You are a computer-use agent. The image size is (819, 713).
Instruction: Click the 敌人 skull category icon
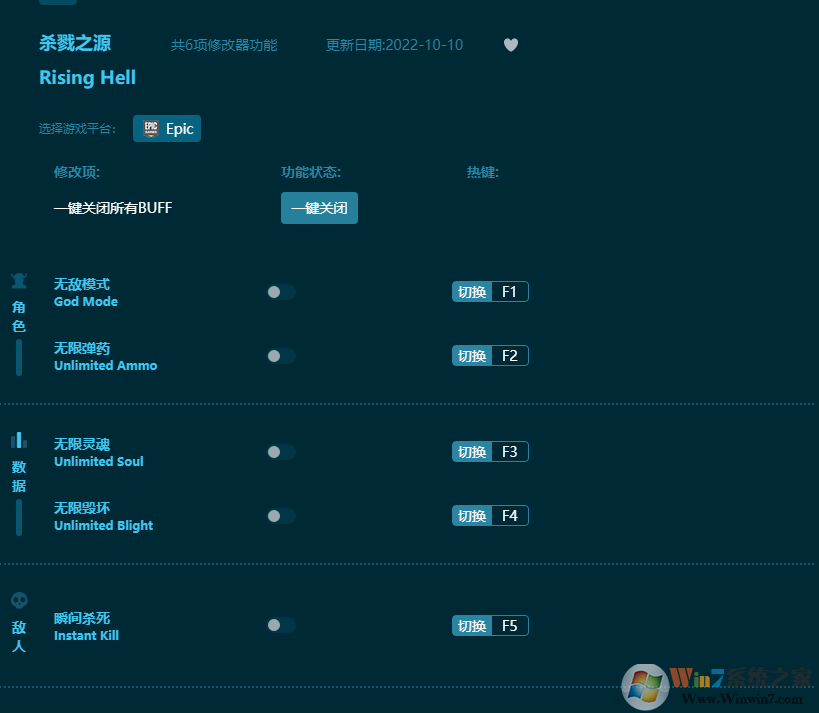tap(19, 601)
